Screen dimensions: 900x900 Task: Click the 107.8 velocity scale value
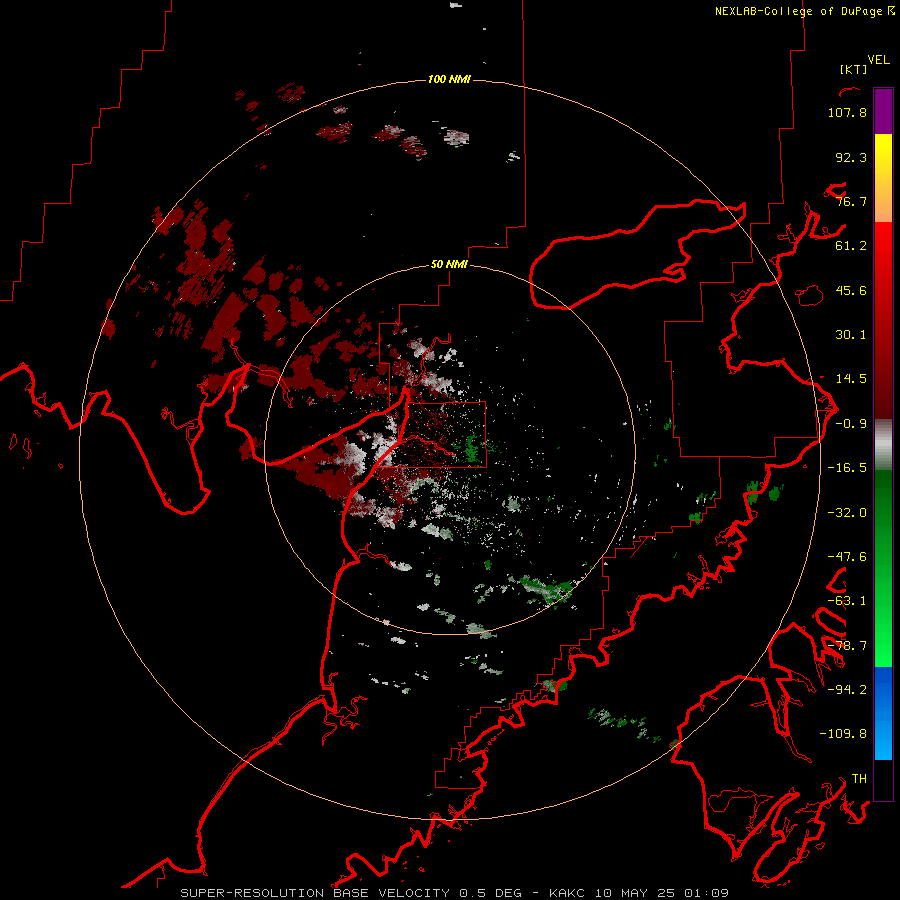[847, 112]
